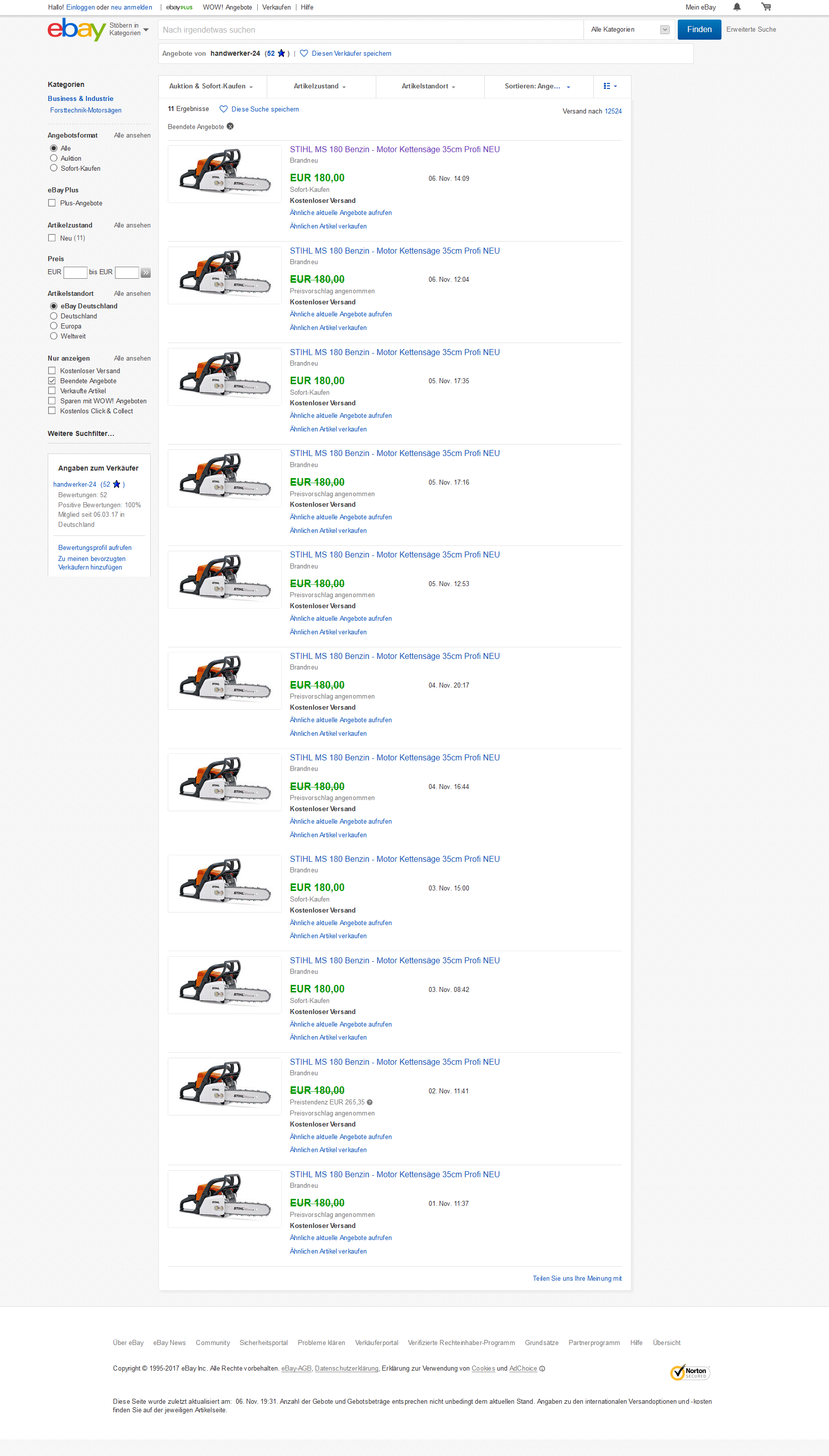The width and height of the screenshot is (829, 1456).
Task: Click the Preistendenz help icon
Action: 369,1102
